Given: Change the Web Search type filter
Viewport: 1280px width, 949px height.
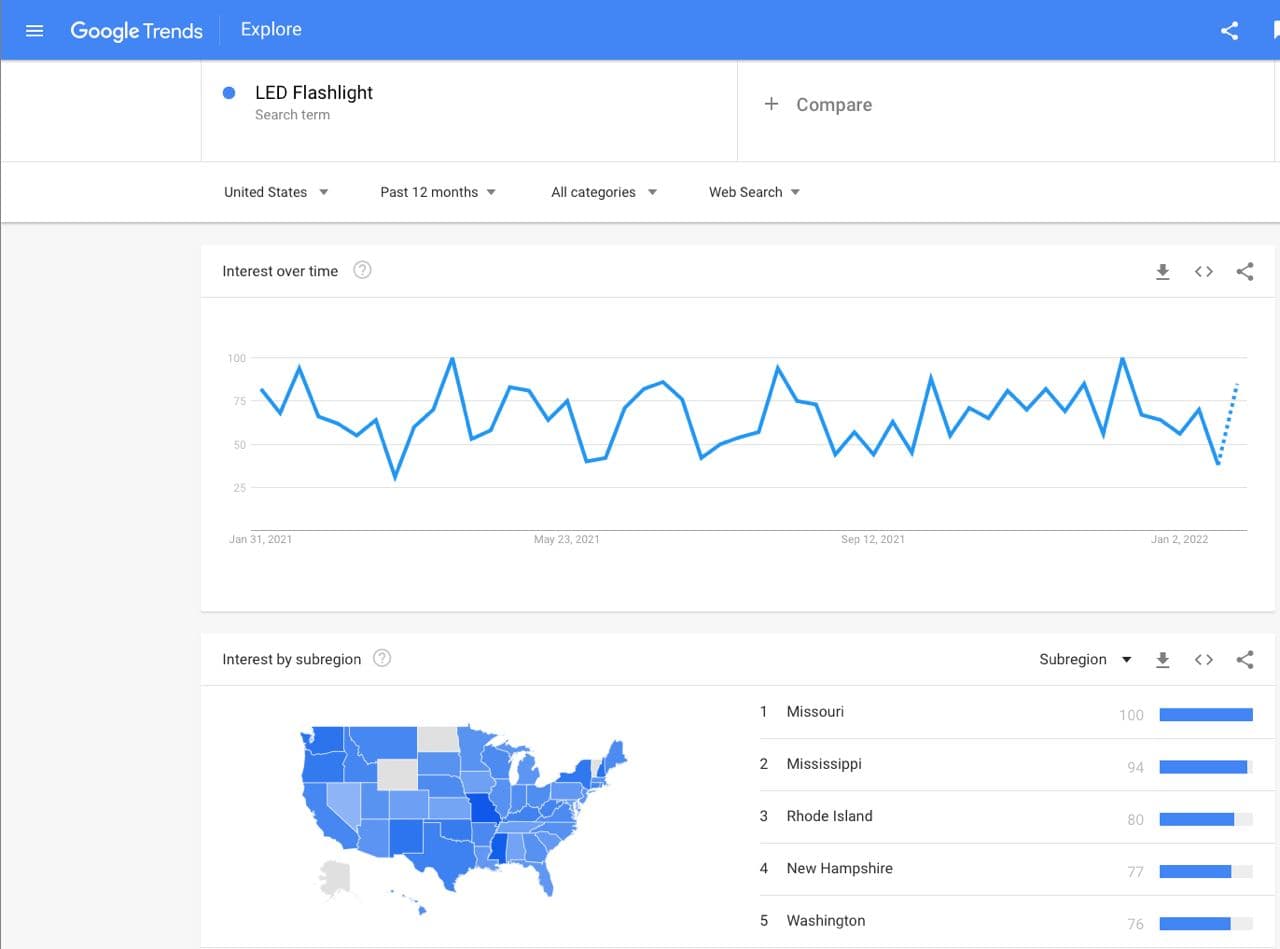Looking at the screenshot, I should coord(753,192).
